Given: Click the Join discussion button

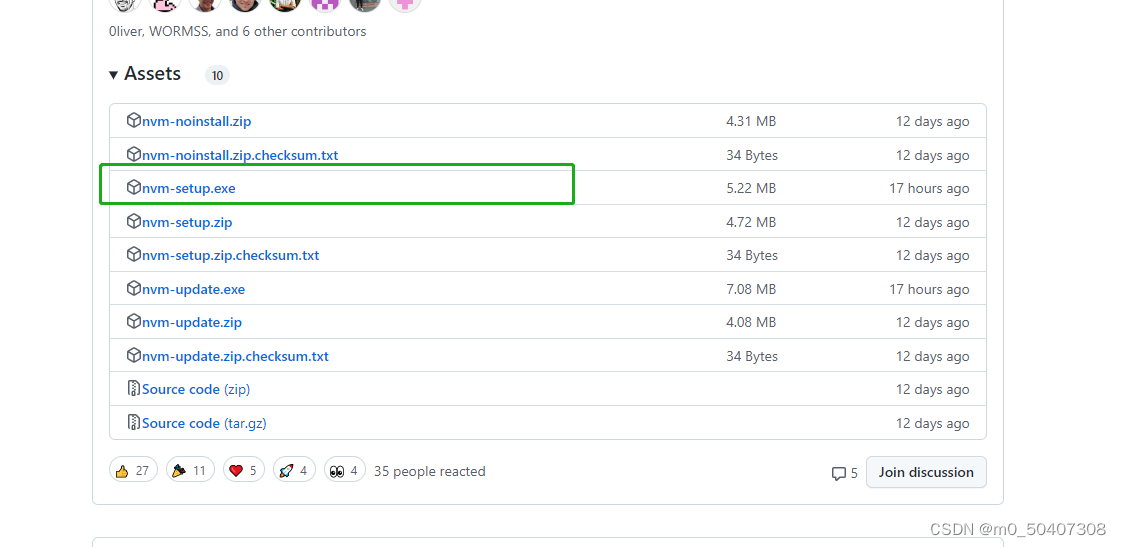Looking at the screenshot, I should pos(926,472).
